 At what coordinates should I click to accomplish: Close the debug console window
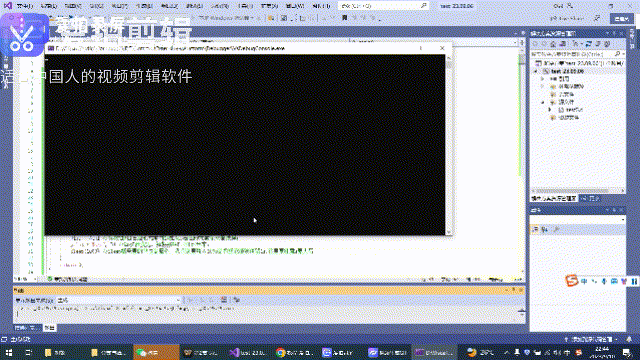(442, 48)
